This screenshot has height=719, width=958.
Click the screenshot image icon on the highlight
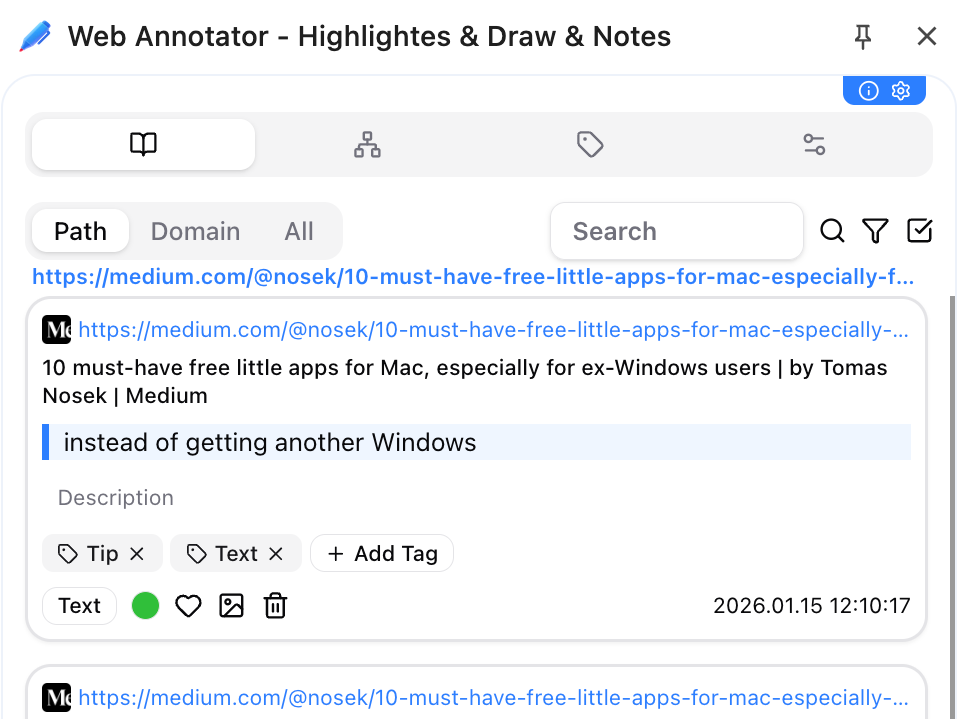click(x=231, y=605)
